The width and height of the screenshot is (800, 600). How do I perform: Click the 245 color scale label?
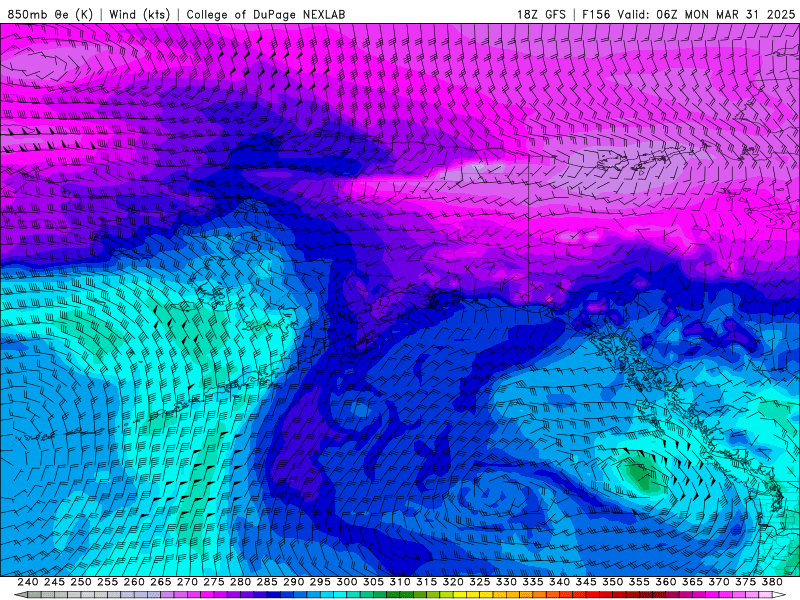[x=54, y=582]
